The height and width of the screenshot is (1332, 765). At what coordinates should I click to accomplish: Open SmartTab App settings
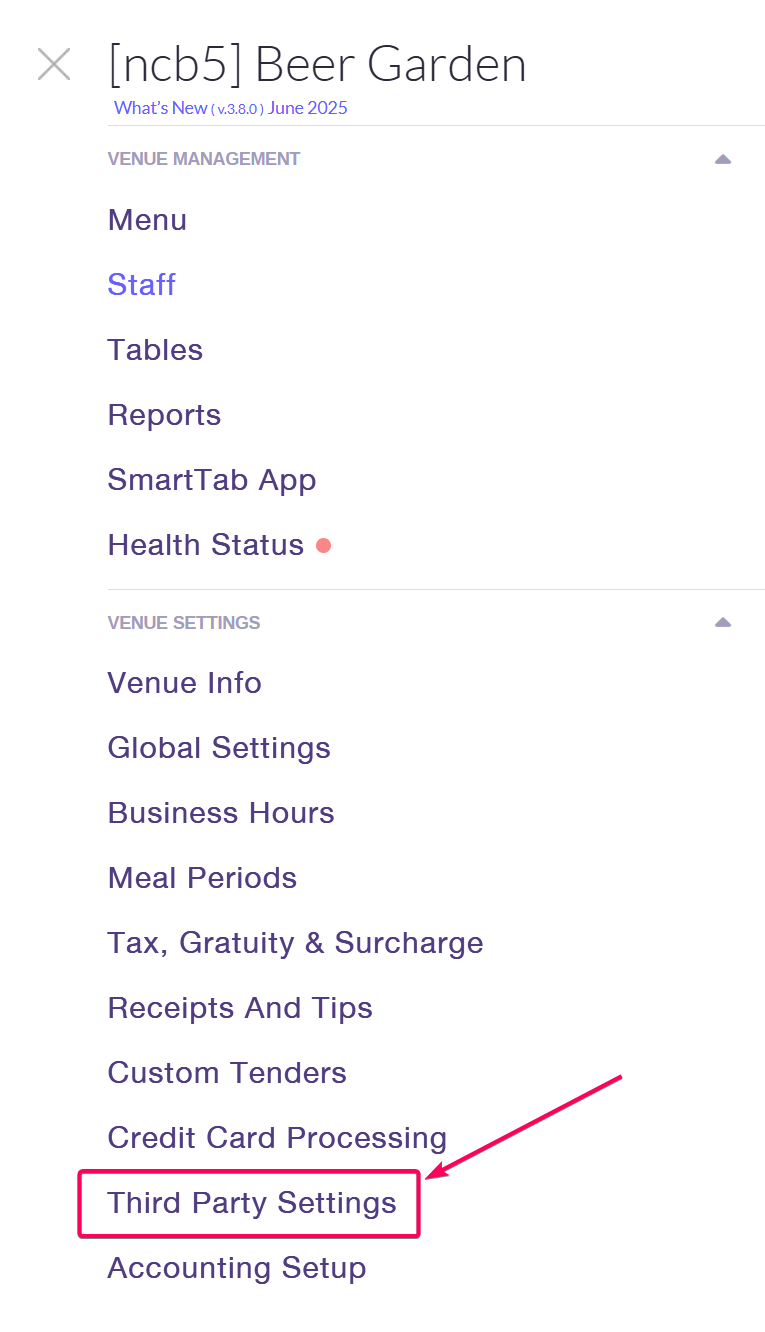tap(212, 480)
